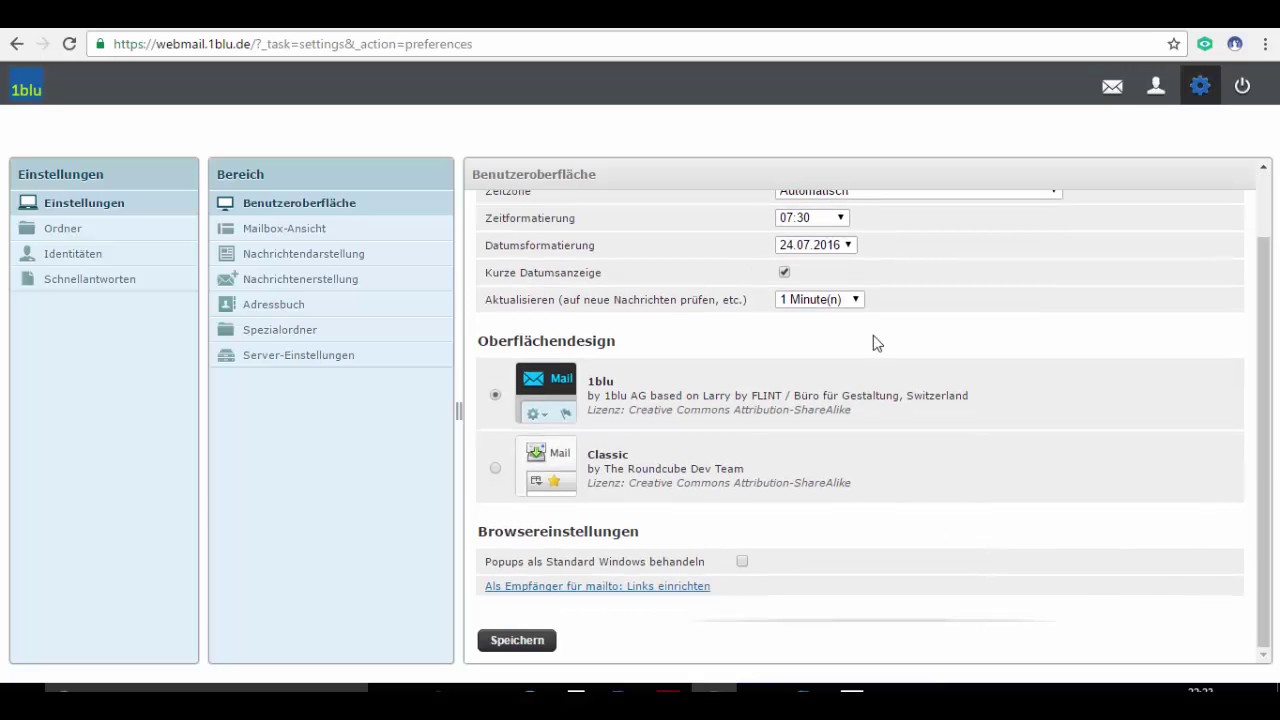This screenshot has width=1280, height=720.
Task: Open the Zeitzone dropdown
Action: pyautogui.click(x=918, y=192)
